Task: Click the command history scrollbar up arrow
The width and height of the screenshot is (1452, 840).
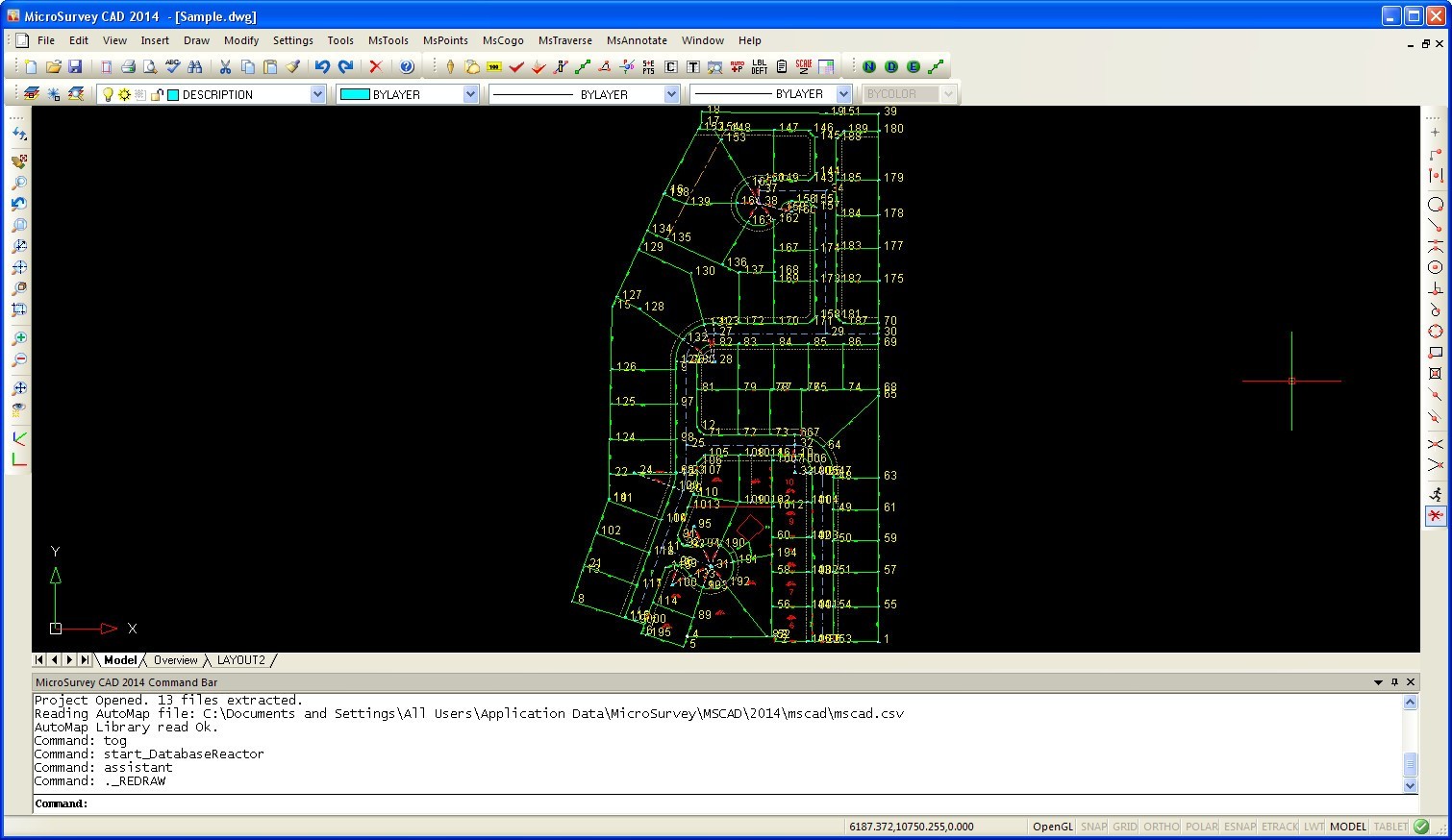Action: click(x=1410, y=702)
